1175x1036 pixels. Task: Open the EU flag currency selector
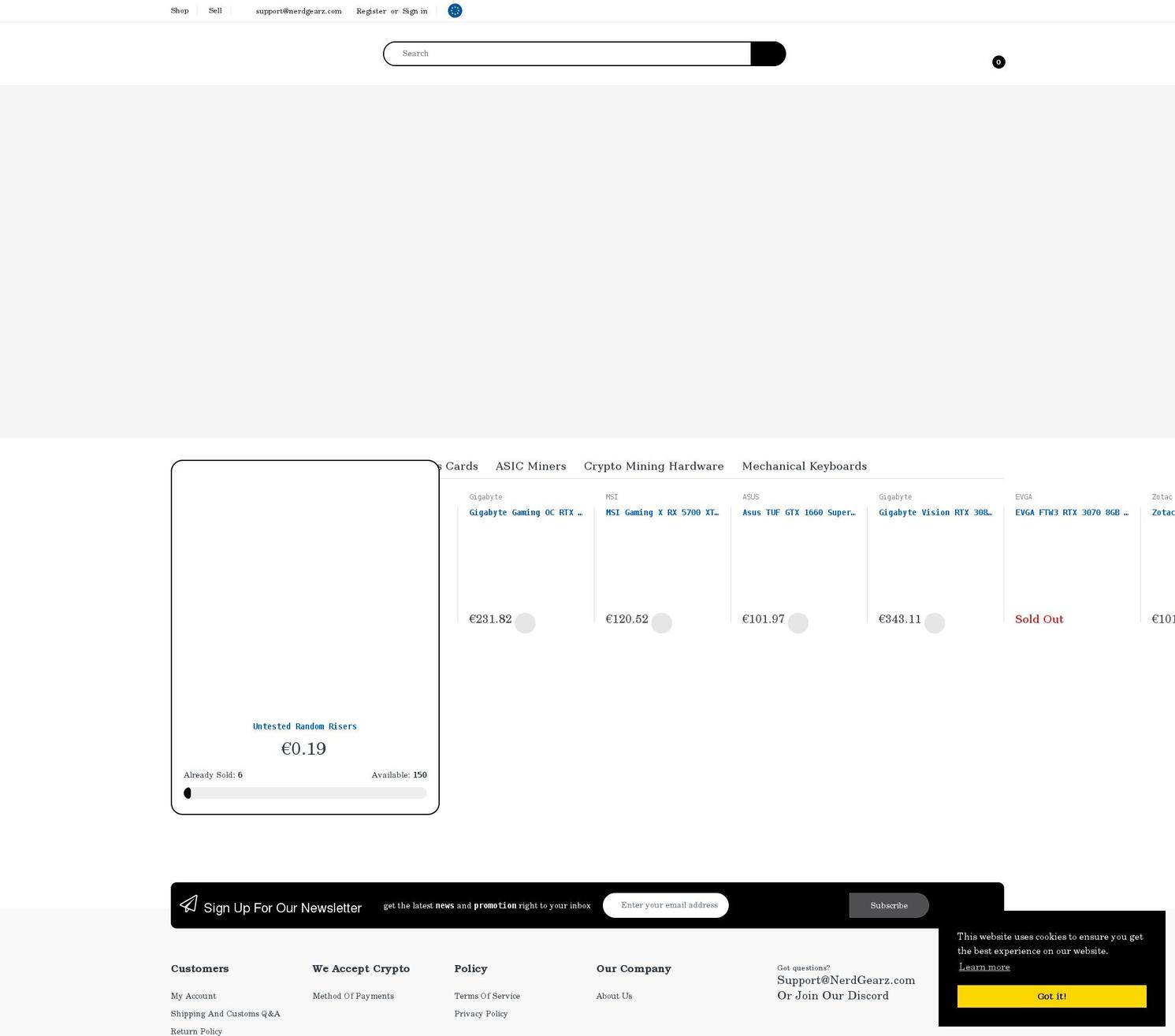(455, 10)
